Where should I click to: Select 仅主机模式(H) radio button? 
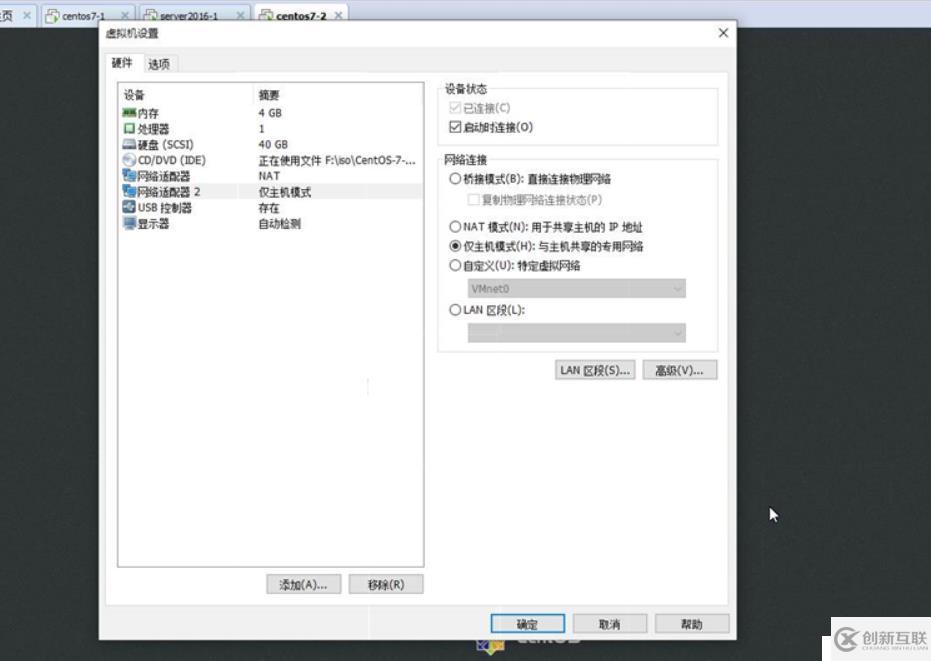click(455, 246)
